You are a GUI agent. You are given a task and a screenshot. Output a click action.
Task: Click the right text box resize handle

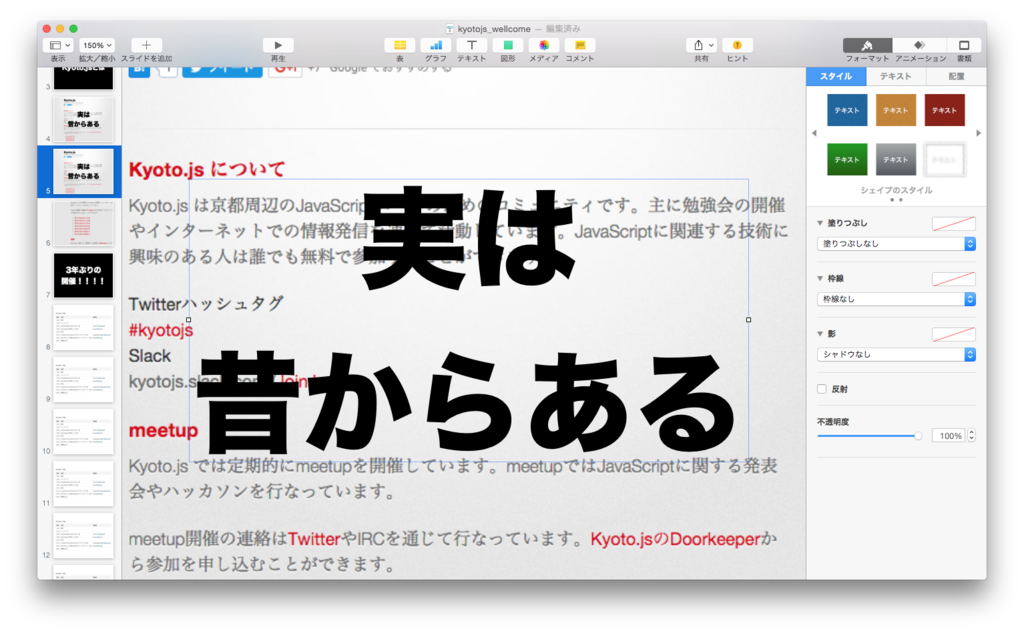point(748,320)
